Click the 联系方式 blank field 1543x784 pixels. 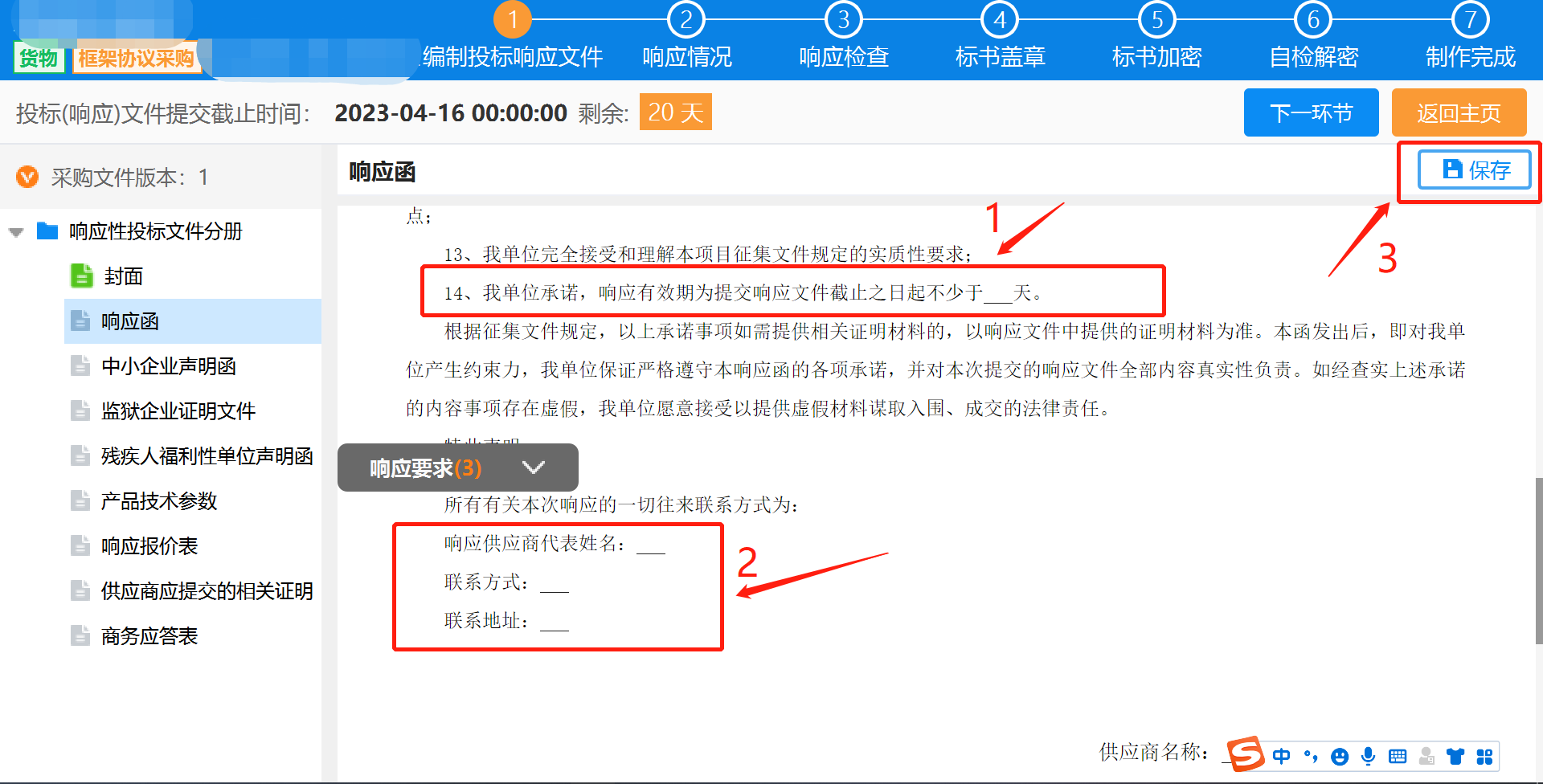(x=555, y=583)
